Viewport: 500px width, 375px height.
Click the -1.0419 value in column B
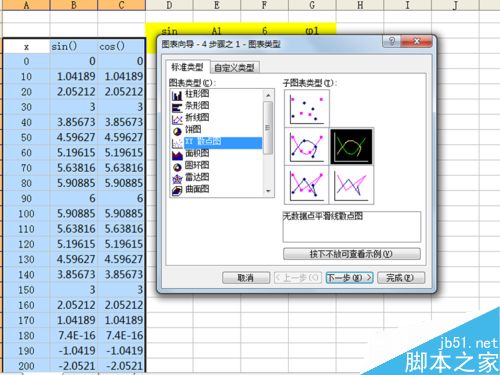pyautogui.click(x=74, y=351)
